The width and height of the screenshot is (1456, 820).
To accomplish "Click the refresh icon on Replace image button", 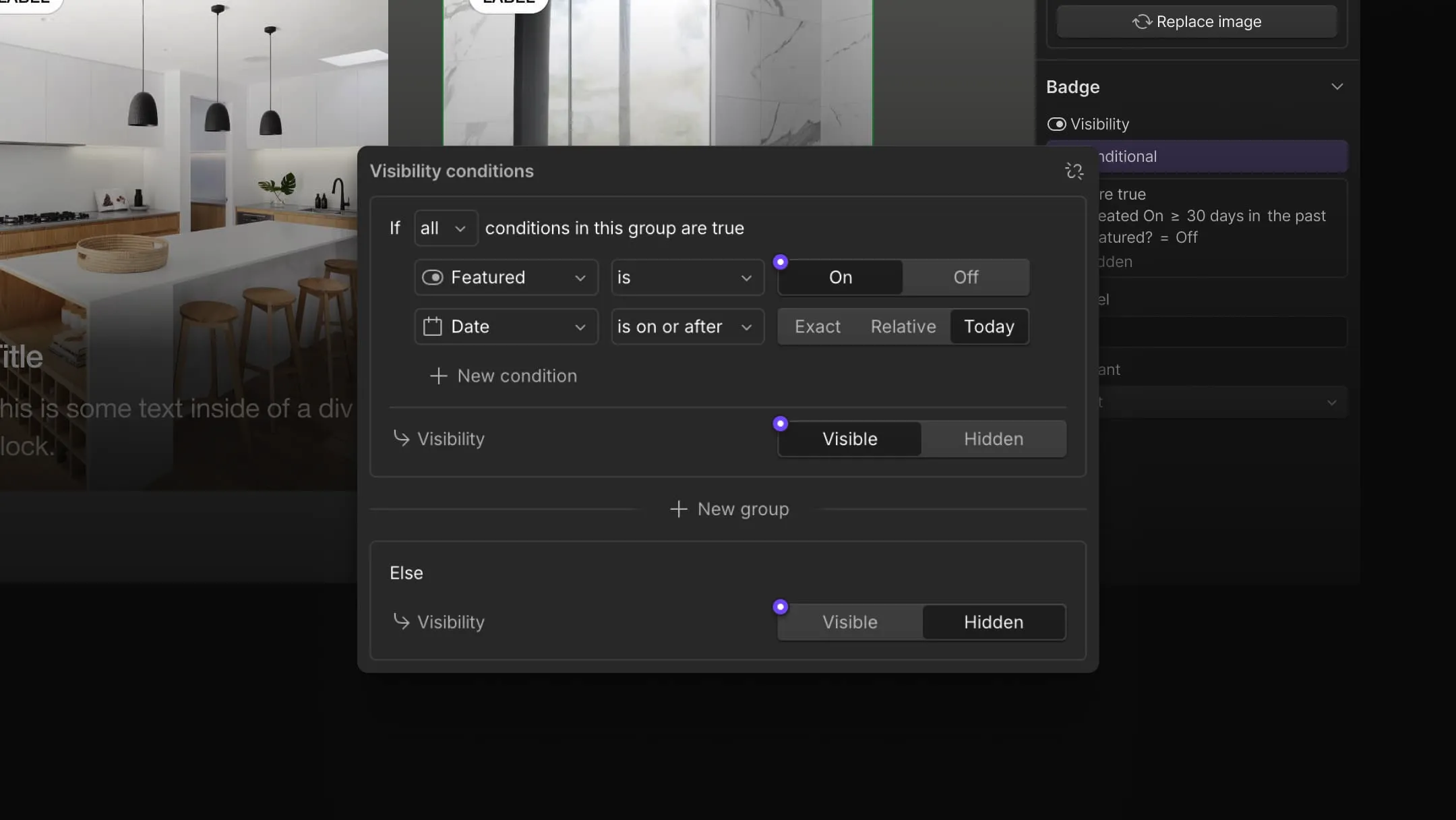I will click(1142, 22).
